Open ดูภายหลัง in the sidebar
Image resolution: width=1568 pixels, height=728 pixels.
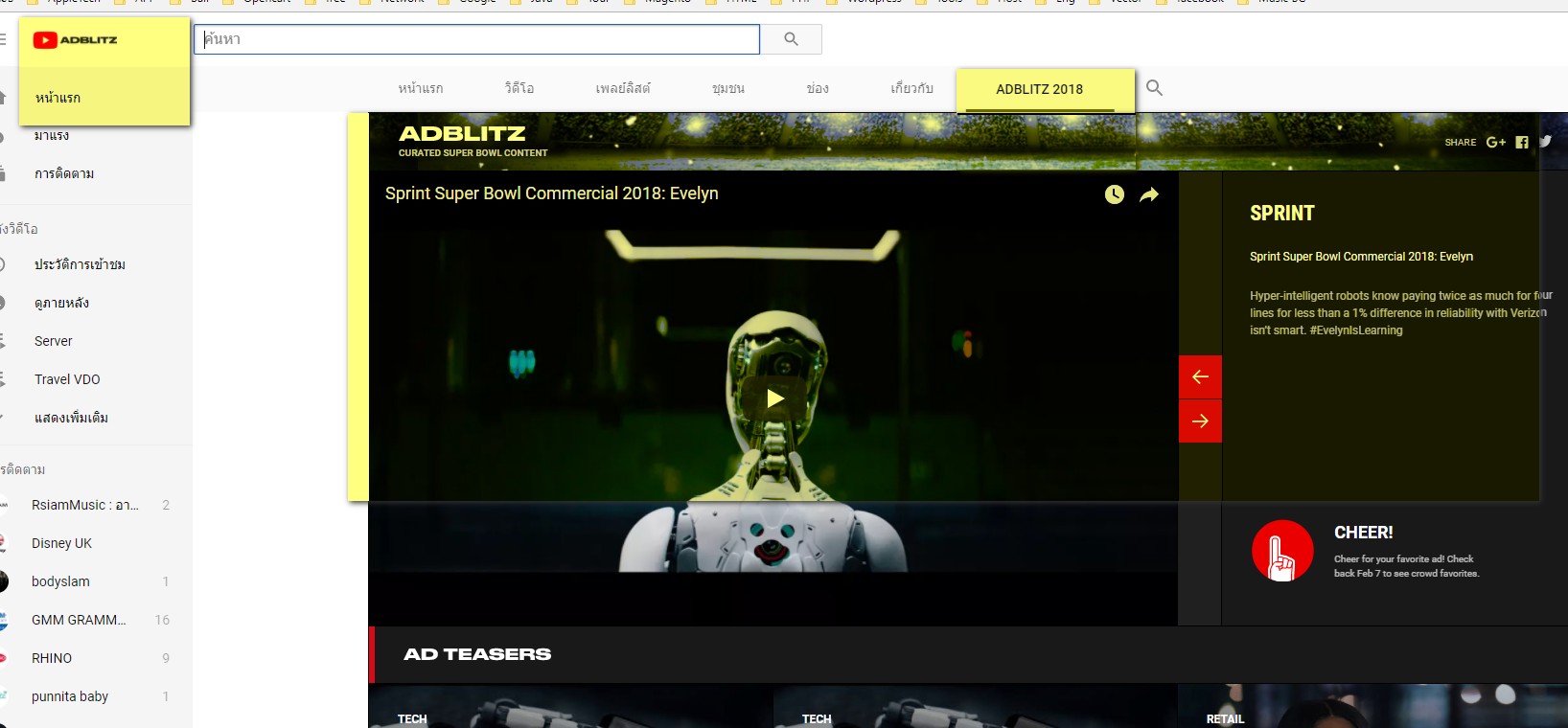pos(61,303)
